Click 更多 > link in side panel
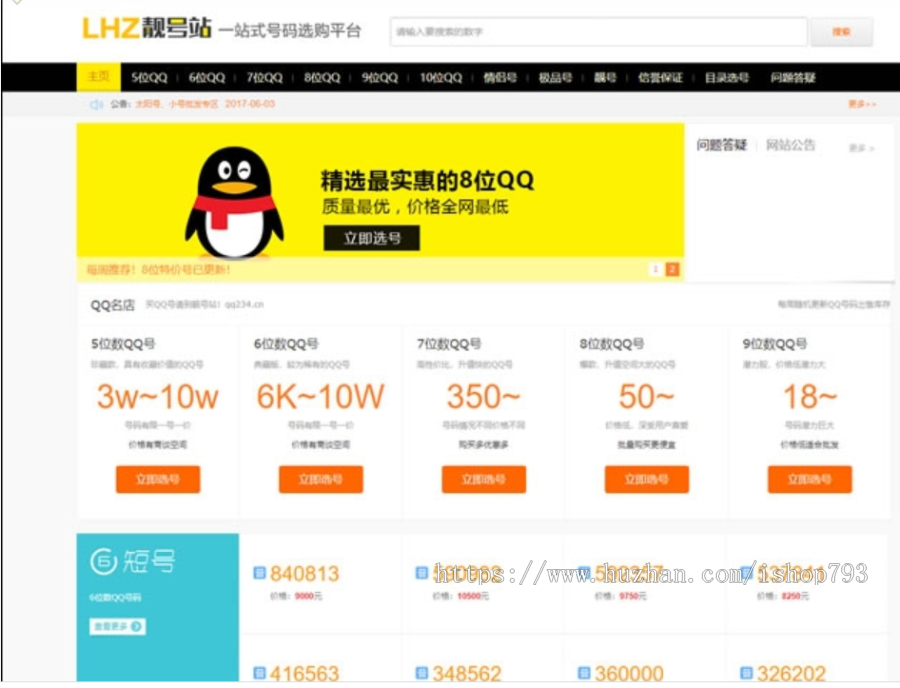Screen dimensions: 900x688 point(862,148)
